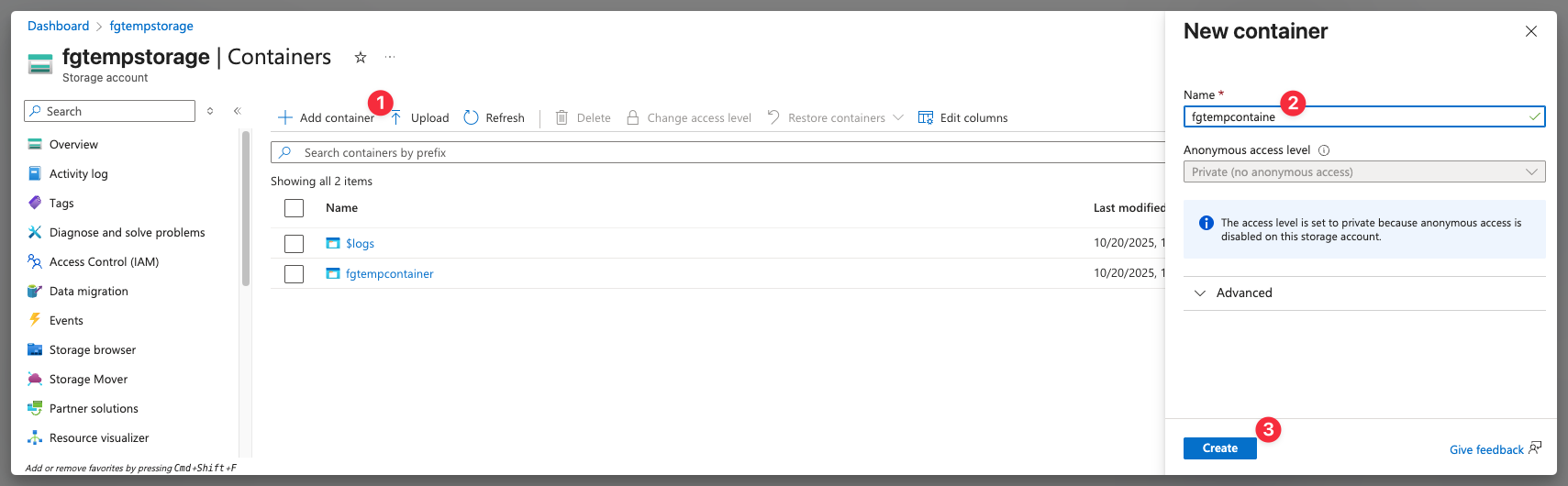Open Events in the sidebar

pyautogui.click(x=66, y=320)
